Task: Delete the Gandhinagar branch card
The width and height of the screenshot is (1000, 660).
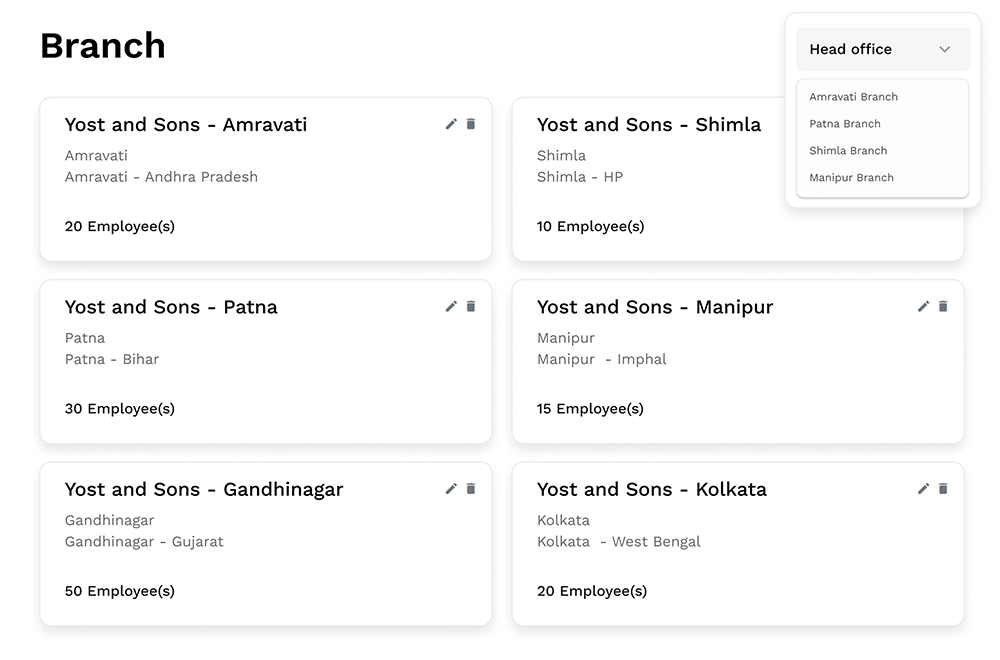Action: (x=471, y=489)
